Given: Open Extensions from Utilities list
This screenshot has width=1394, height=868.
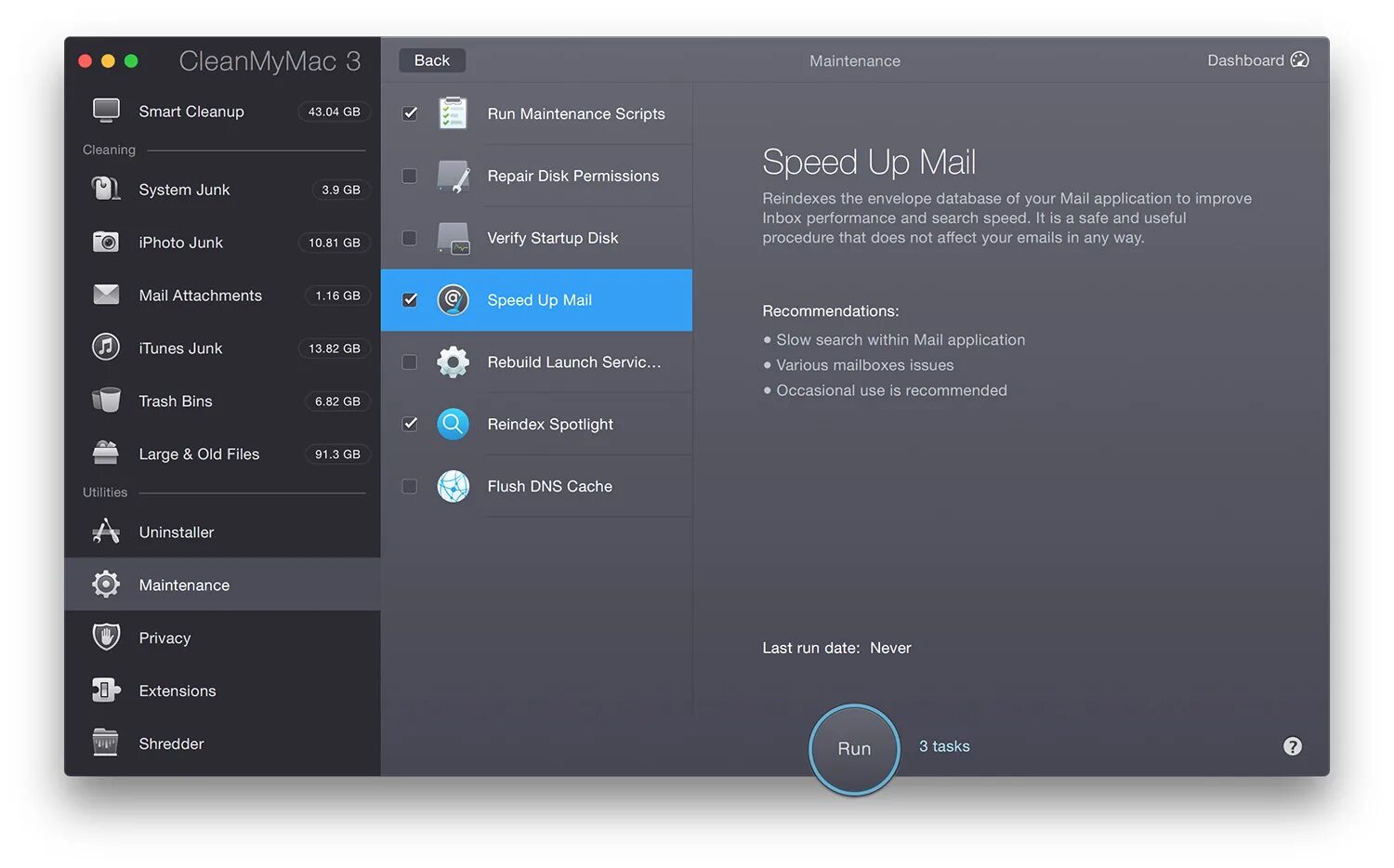Looking at the screenshot, I should 222,690.
